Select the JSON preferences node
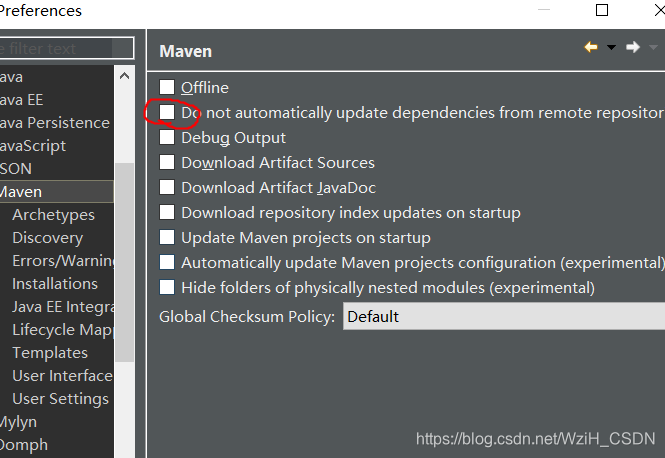This screenshot has height=458, width=665. tap(16, 169)
